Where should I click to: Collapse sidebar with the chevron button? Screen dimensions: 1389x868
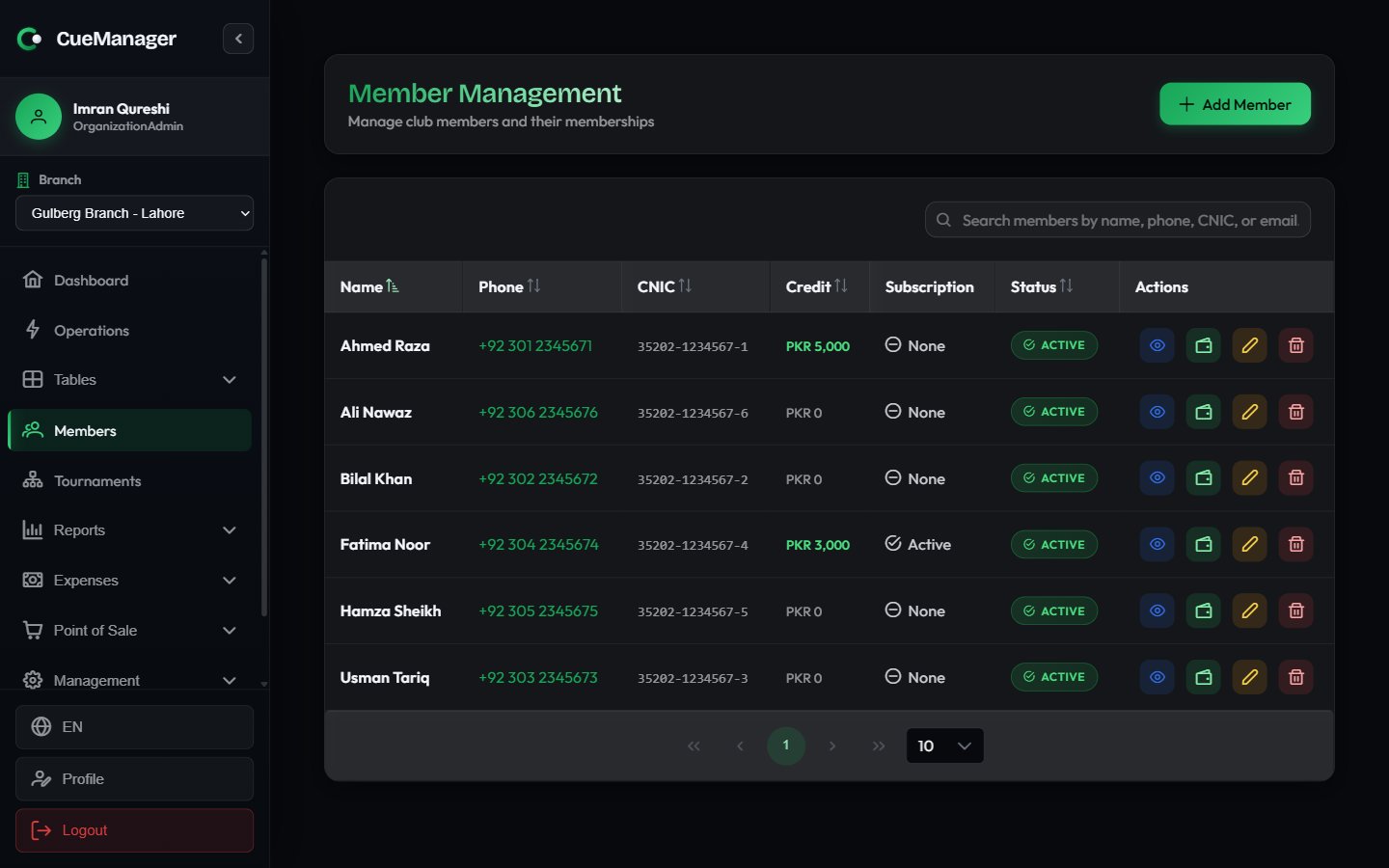pyautogui.click(x=238, y=39)
